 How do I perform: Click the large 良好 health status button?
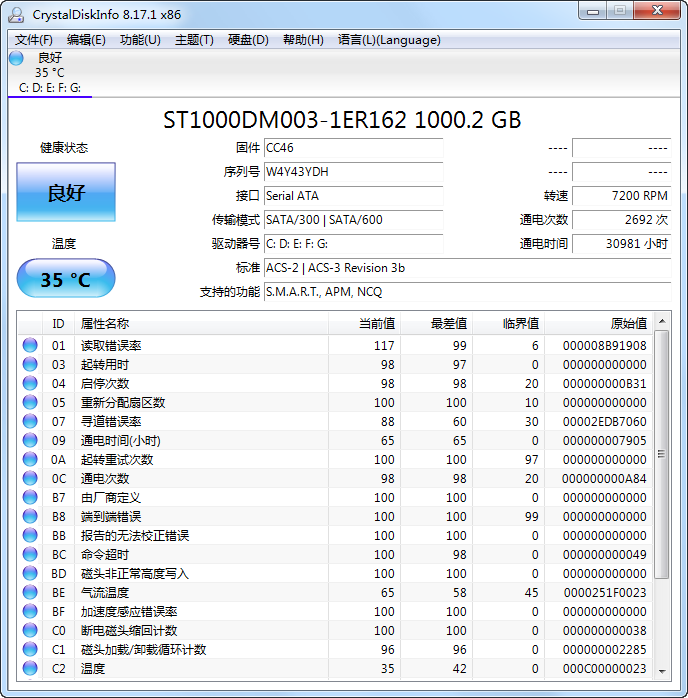point(66,192)
